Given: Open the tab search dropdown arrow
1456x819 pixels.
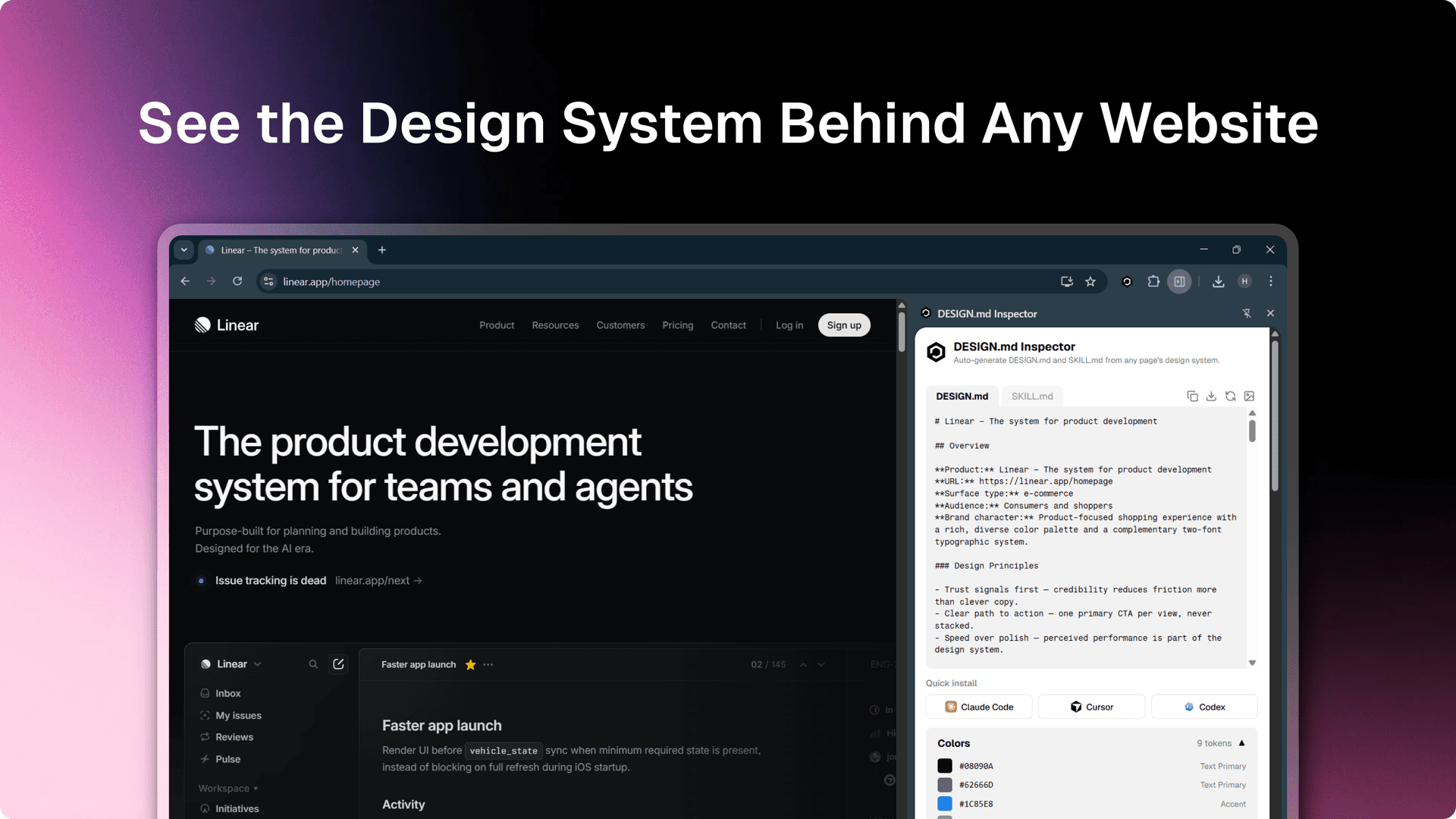Looking at the screenshot, I should pyautogui.click(x=184, y=250).
